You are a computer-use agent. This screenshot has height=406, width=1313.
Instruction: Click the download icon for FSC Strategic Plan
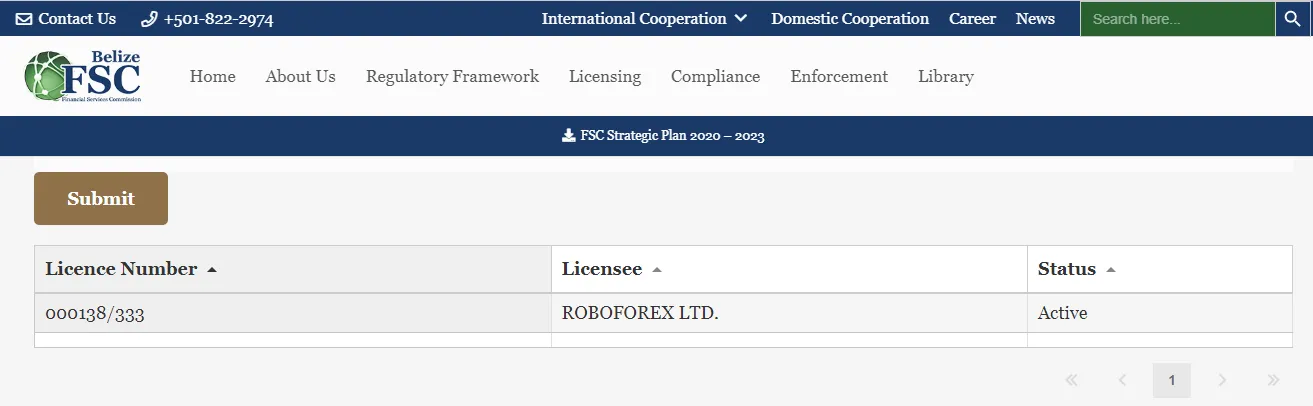click(x=568, y=136)
